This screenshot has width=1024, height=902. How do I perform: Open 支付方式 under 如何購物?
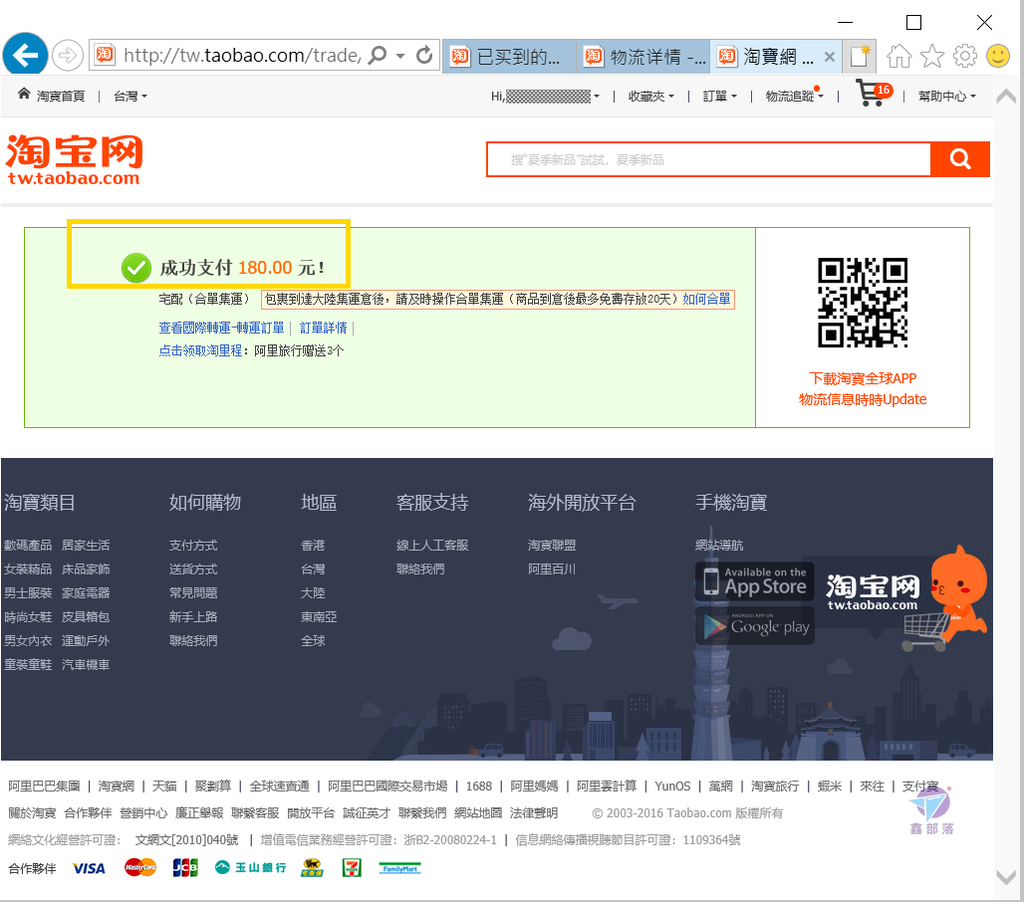pos(193,545)
